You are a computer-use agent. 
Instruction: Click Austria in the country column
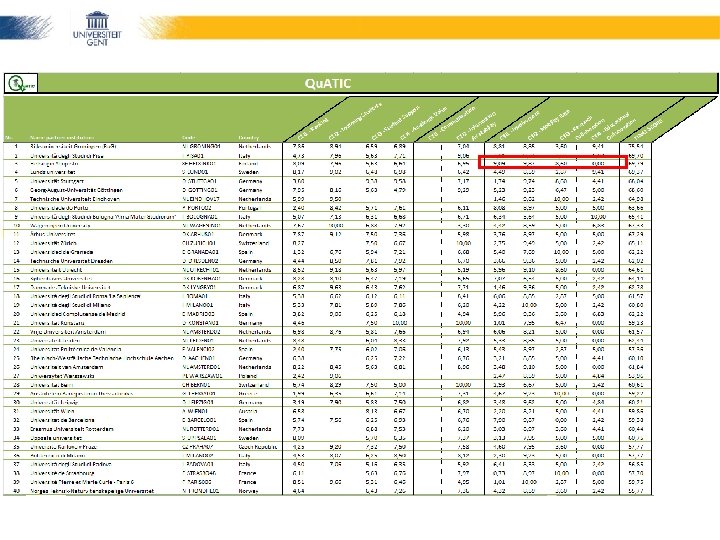pos(247,411)
